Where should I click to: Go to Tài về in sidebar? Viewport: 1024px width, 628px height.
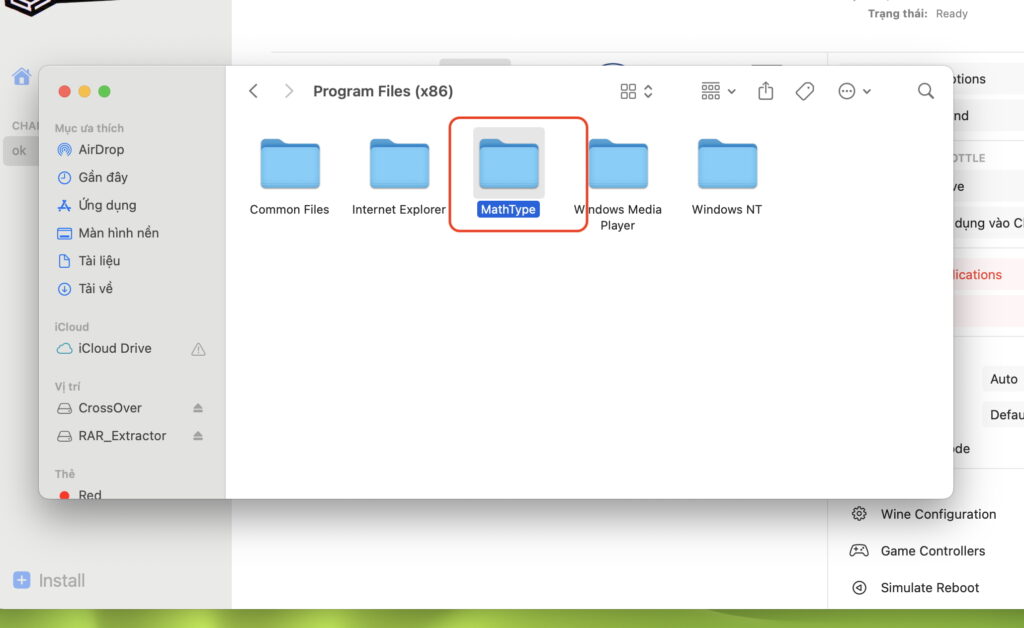(96, 289)
